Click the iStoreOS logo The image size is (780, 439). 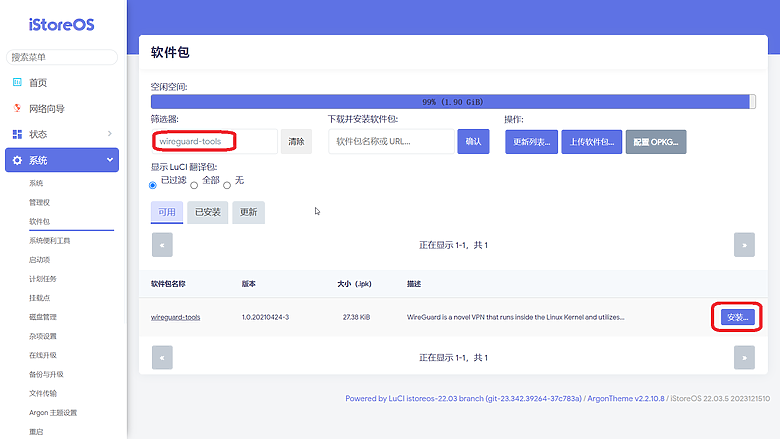tap(62, 24)
